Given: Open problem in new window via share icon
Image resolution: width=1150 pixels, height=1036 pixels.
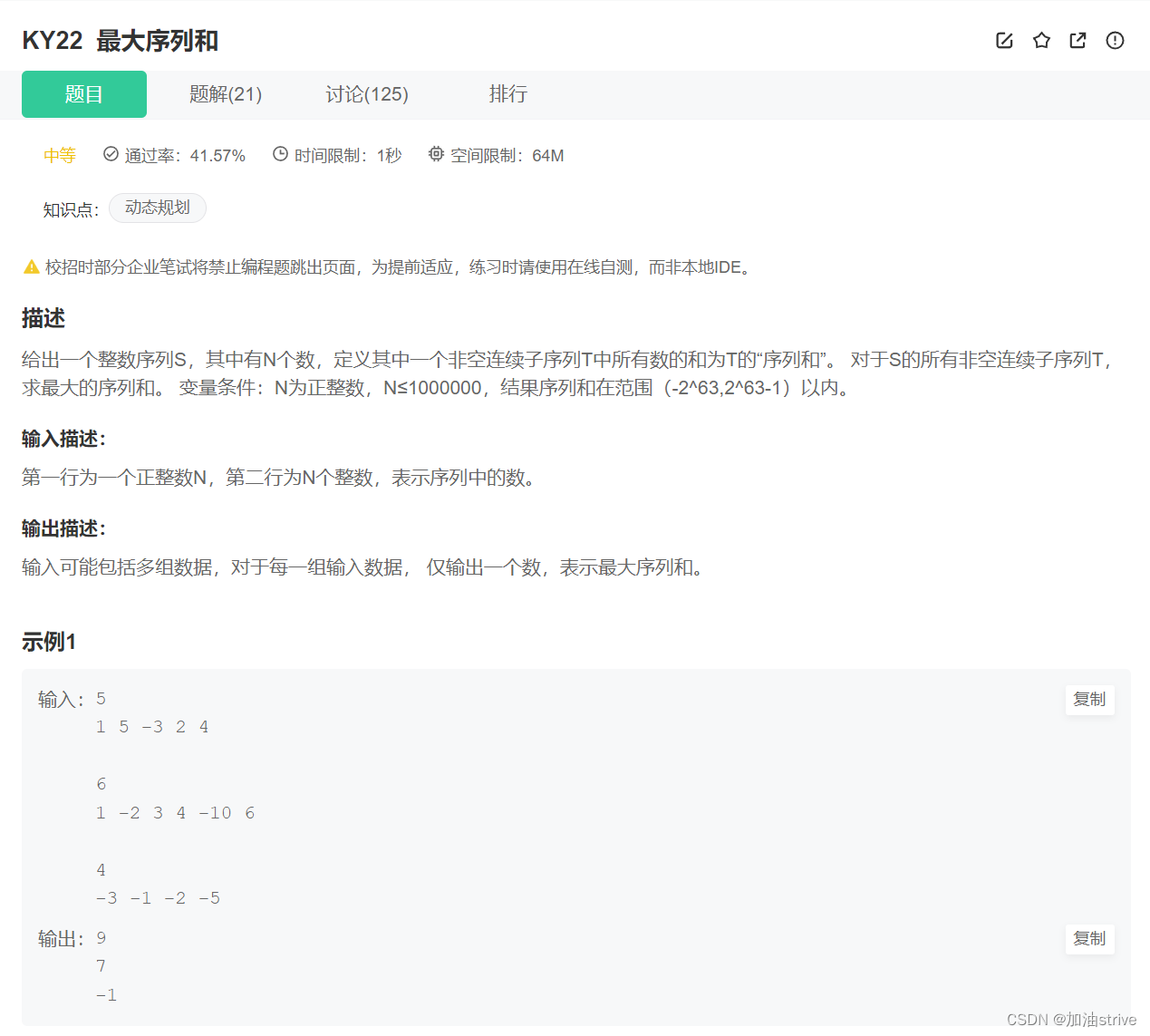Looking at the screenshot, I should pyautogui.click(x=1078, y=40).
